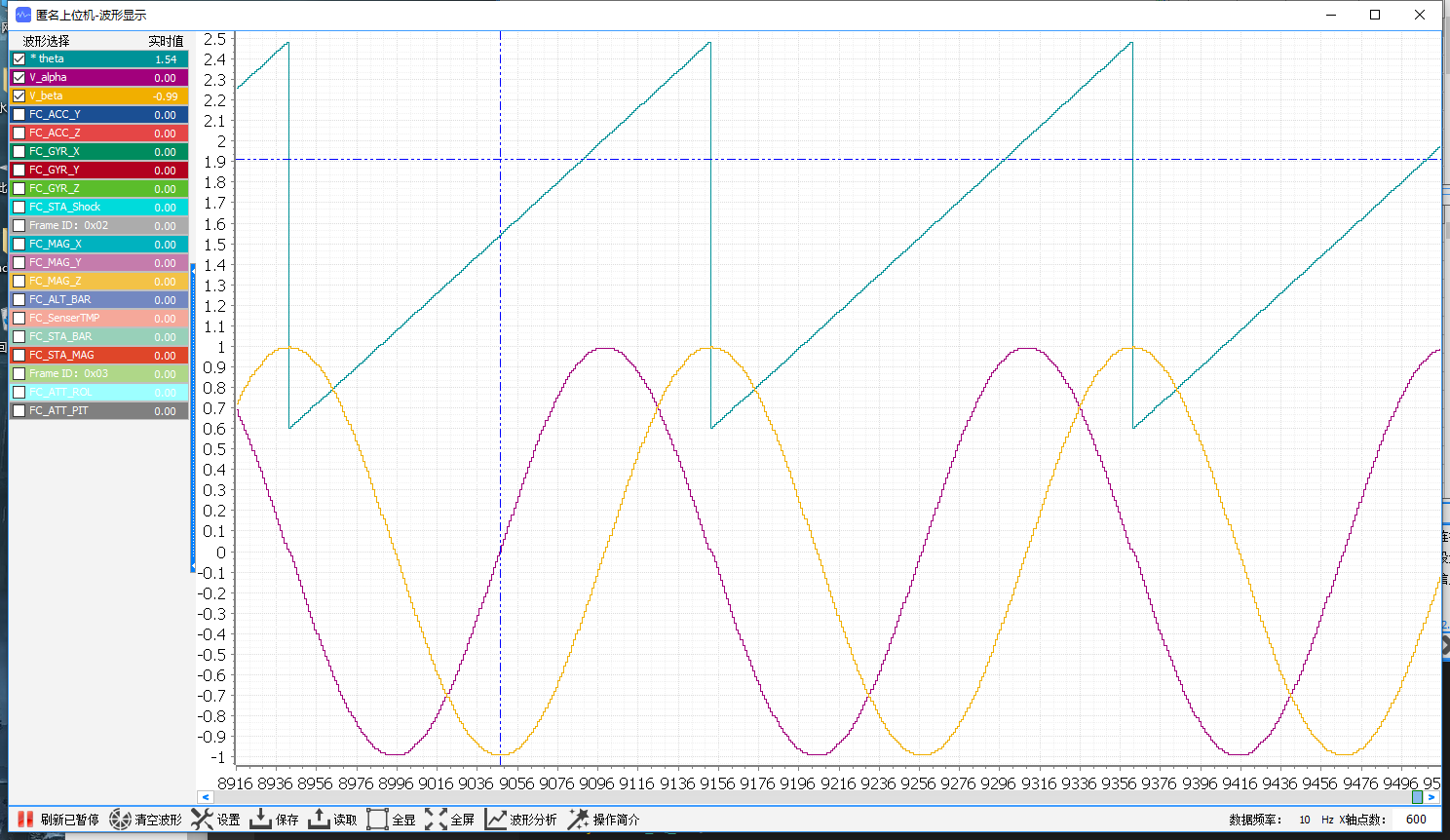Screen dimensions: 1450x840
Task: Enable the FC_SenserTMP checkbox
Action: pyautogui.click(x=19, y=318)
